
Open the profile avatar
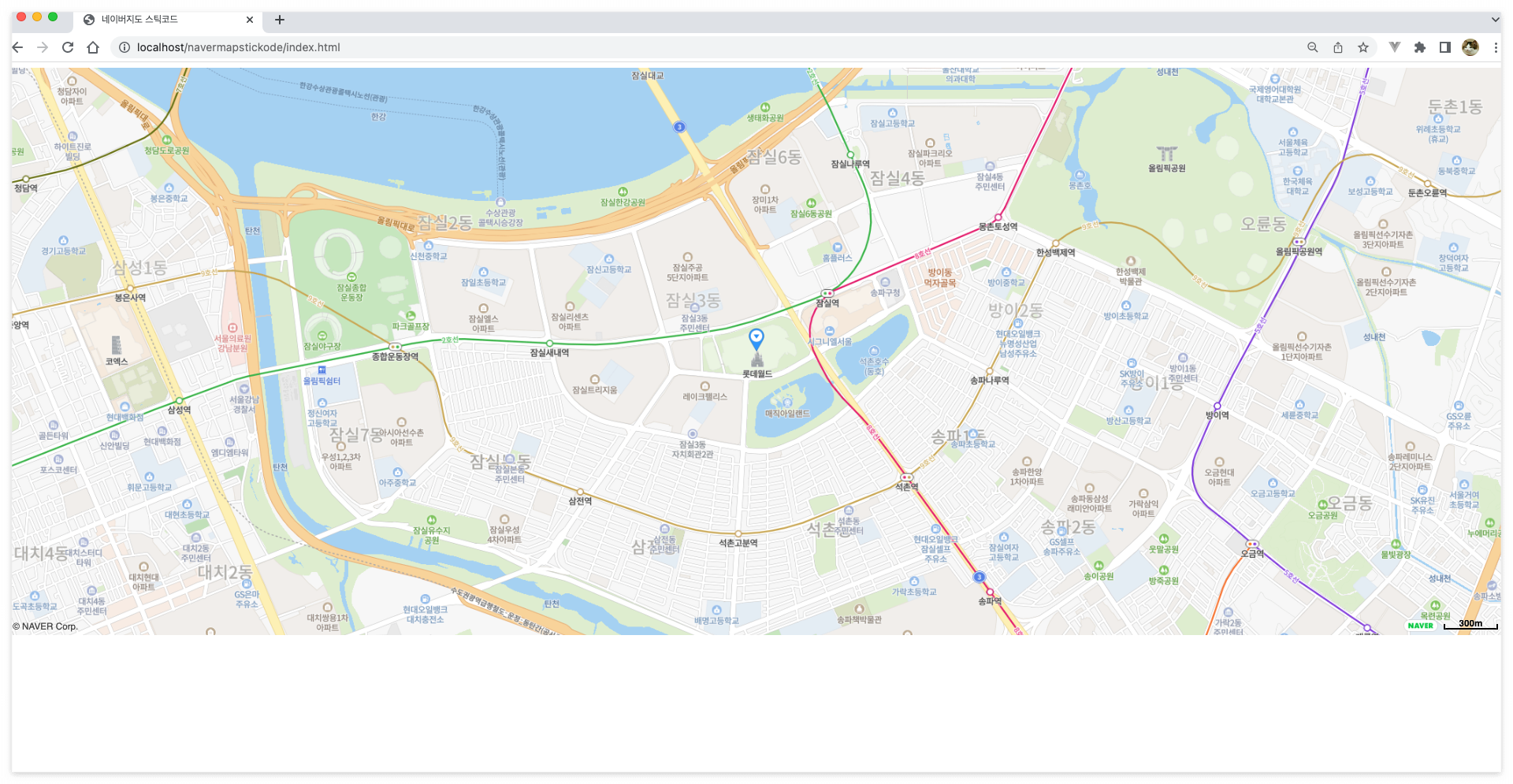click(1470, 47)
